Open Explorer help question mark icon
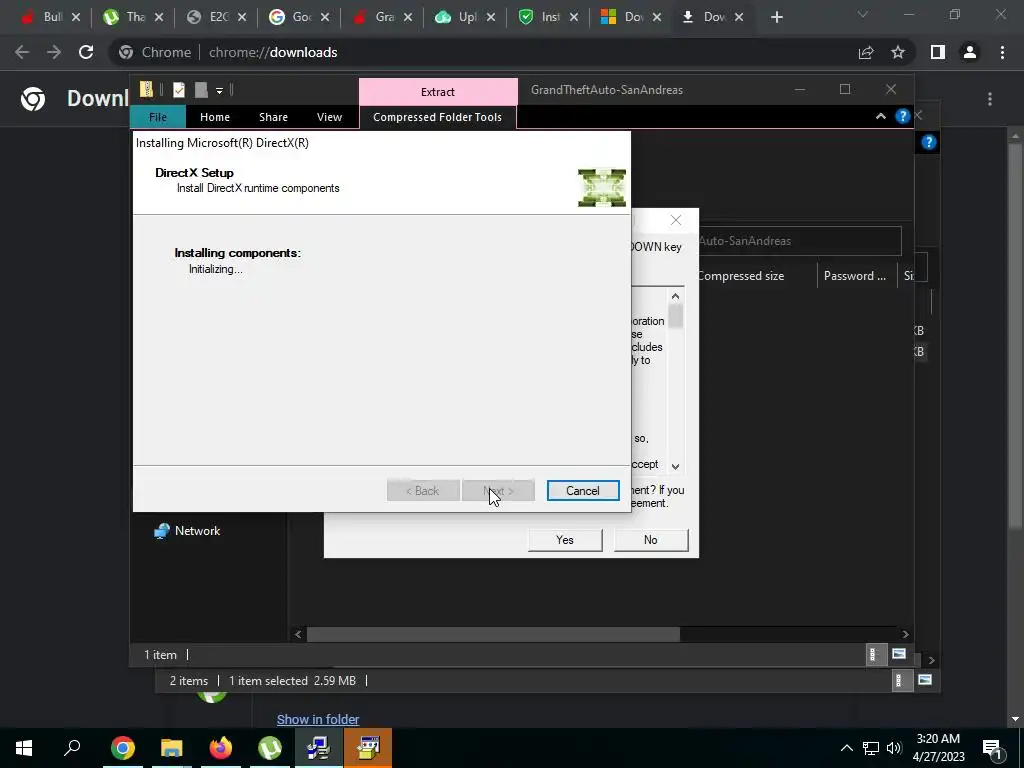1024x768 pixels. 903,116
